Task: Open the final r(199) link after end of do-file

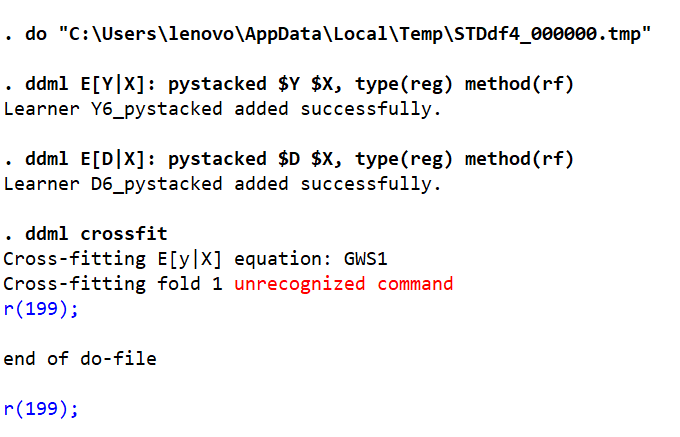Action: tap(40, 408)
